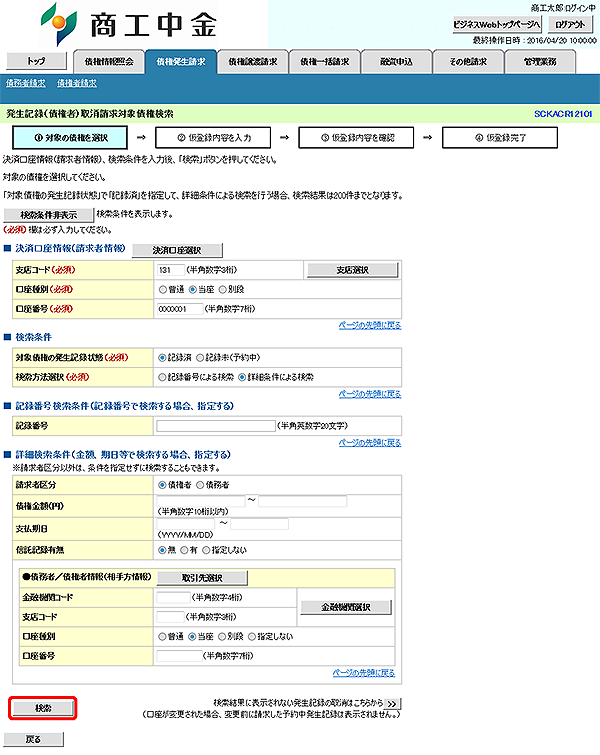Screen dimensions: 600x755
Task: Select 記録済 radio button
Action: tap(163, 358)
